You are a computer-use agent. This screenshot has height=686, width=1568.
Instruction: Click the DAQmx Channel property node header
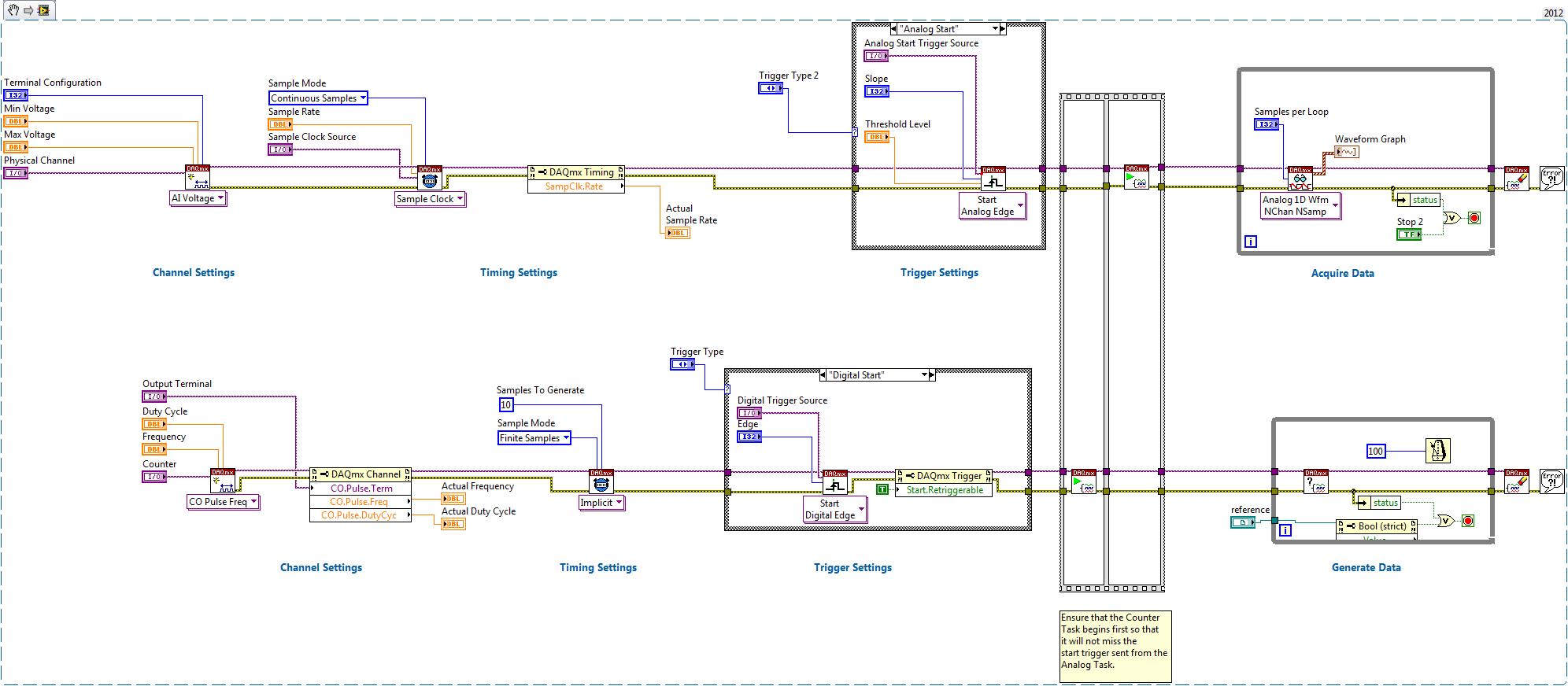tap(361, 474)
